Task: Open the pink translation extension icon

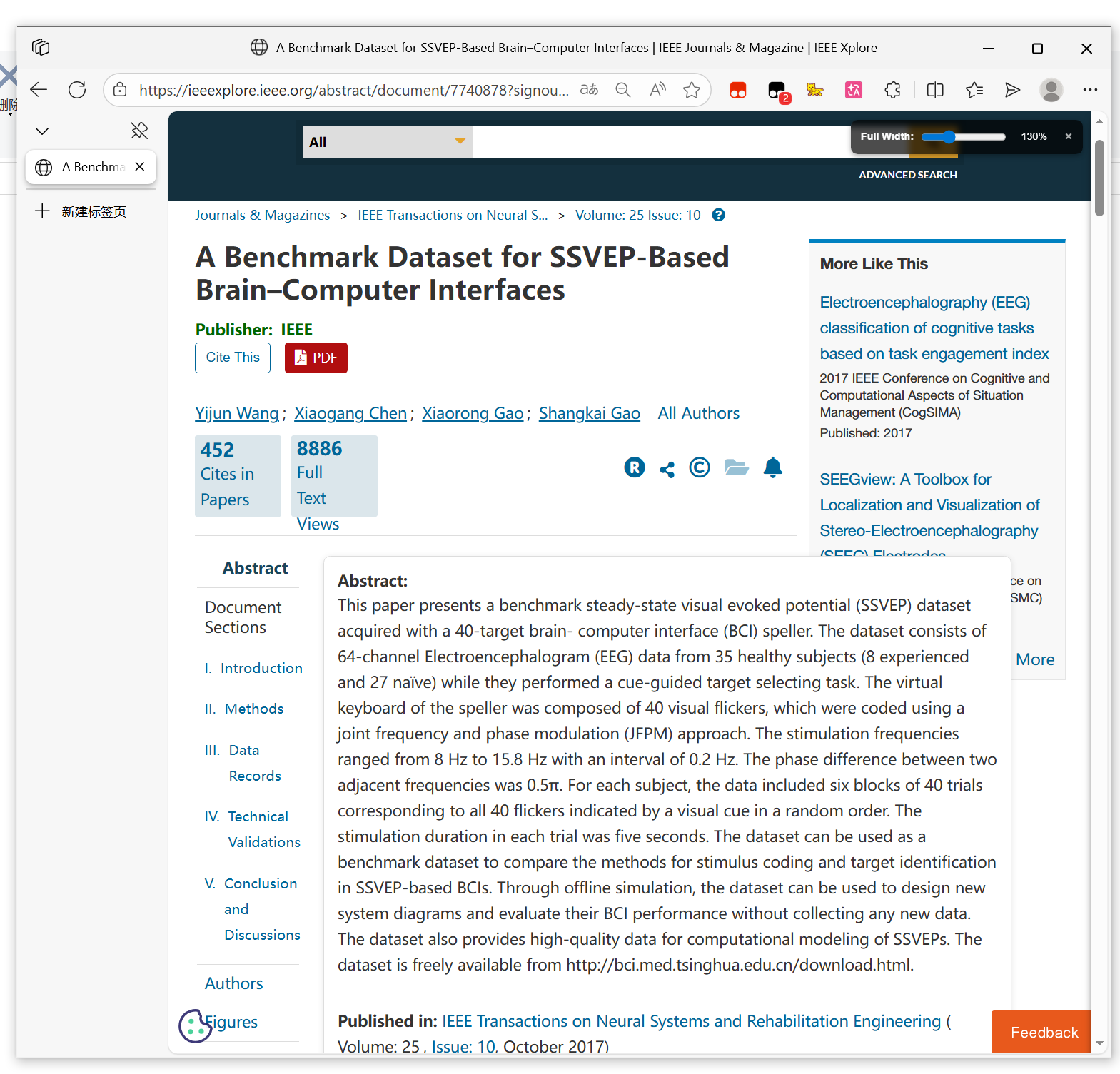Action: [x=854, y=90]
